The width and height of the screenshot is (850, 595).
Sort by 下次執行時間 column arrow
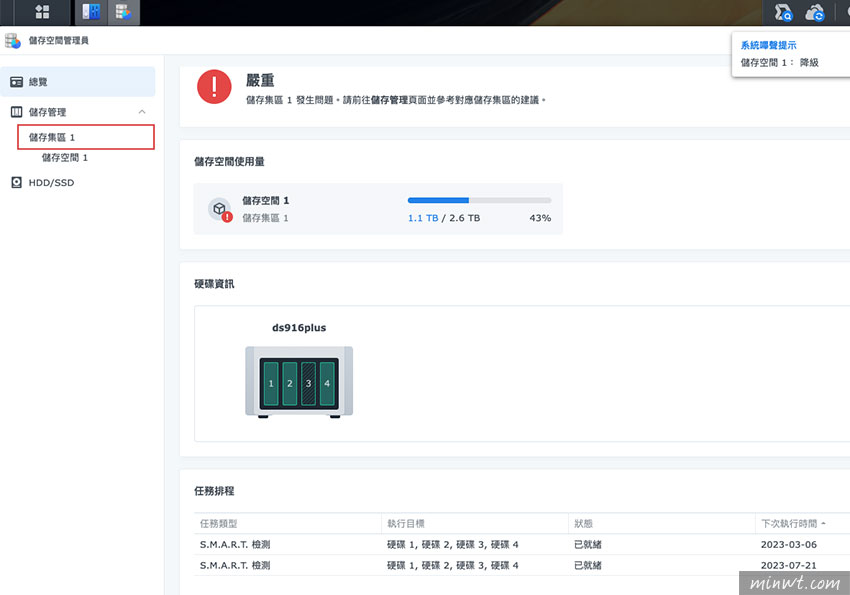823,523
